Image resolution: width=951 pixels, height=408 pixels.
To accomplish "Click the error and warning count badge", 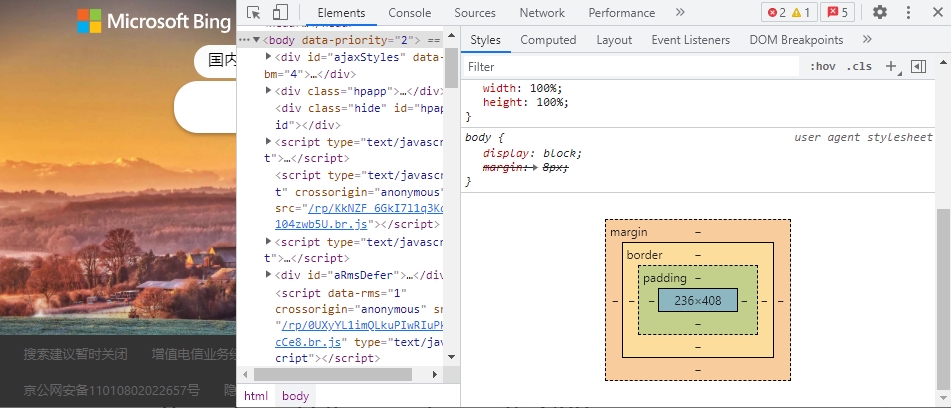I will (x=790, y=13).
